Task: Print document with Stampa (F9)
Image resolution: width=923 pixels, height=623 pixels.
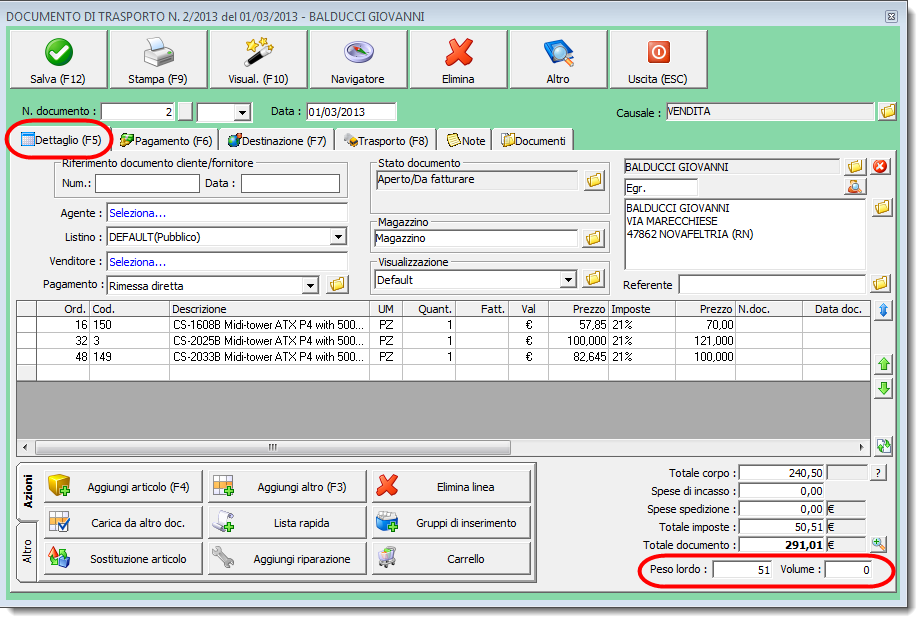Action: (158, 59)
